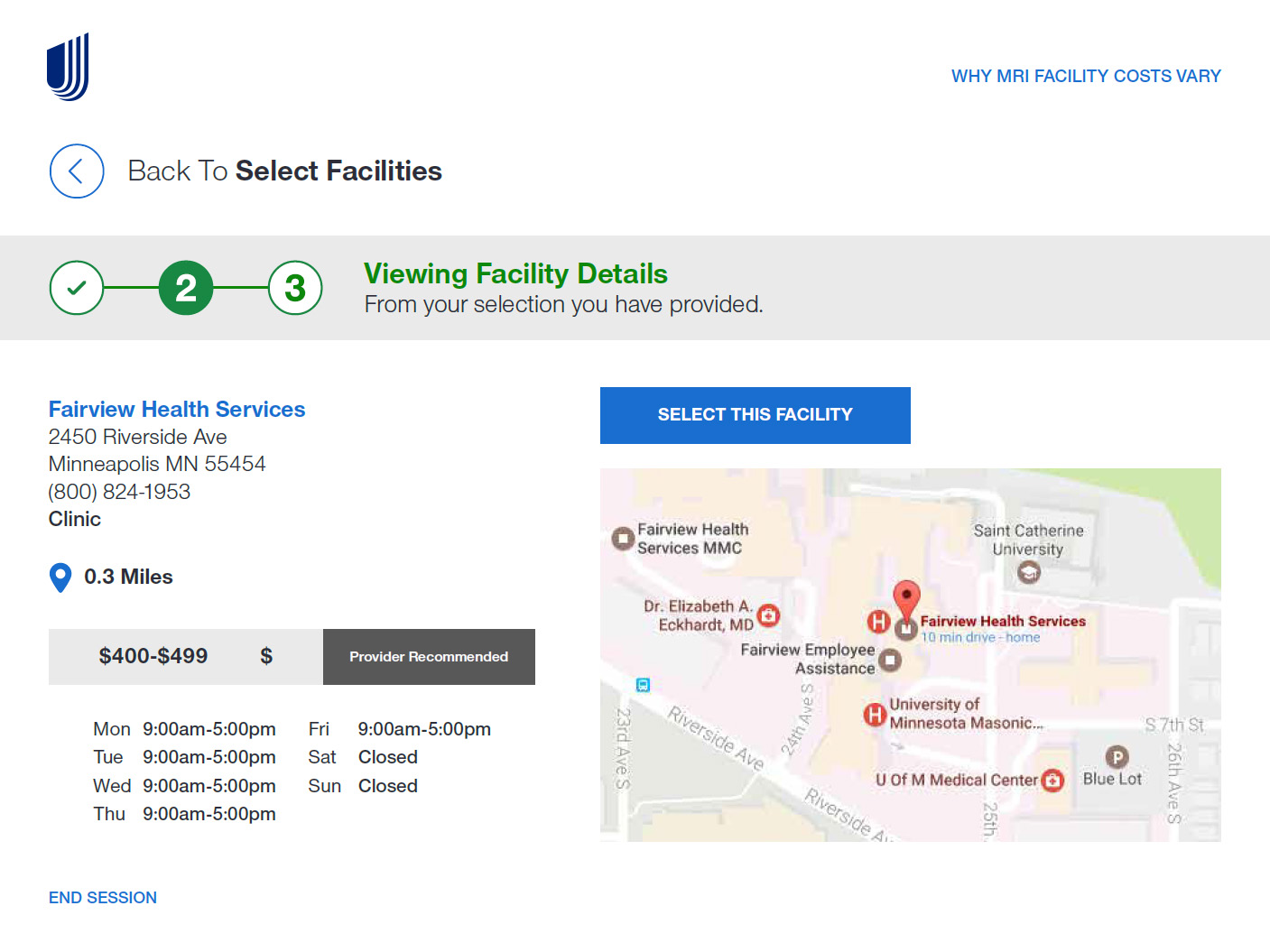This screenshot has height=952, width=1270.
Task: Open Why MRI Facility Costs Vary link
Action: tap(1086, 77)
